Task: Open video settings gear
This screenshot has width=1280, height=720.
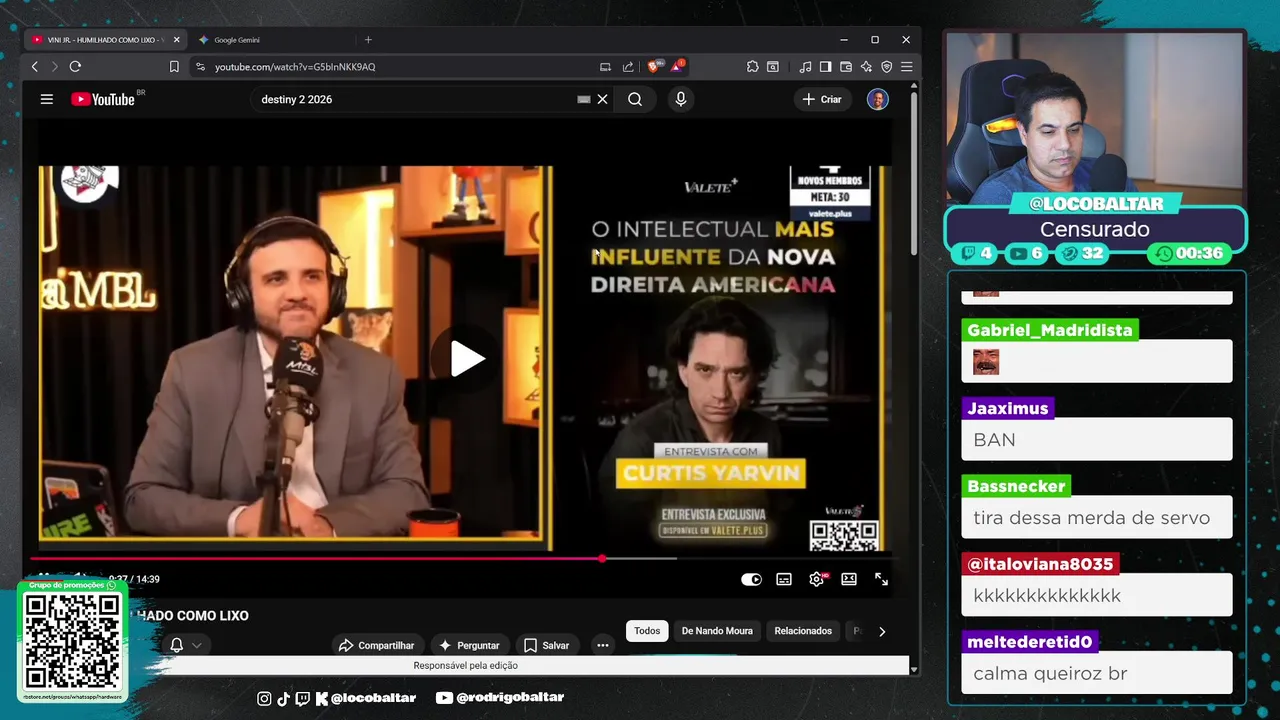Action: tap(817, 579)
